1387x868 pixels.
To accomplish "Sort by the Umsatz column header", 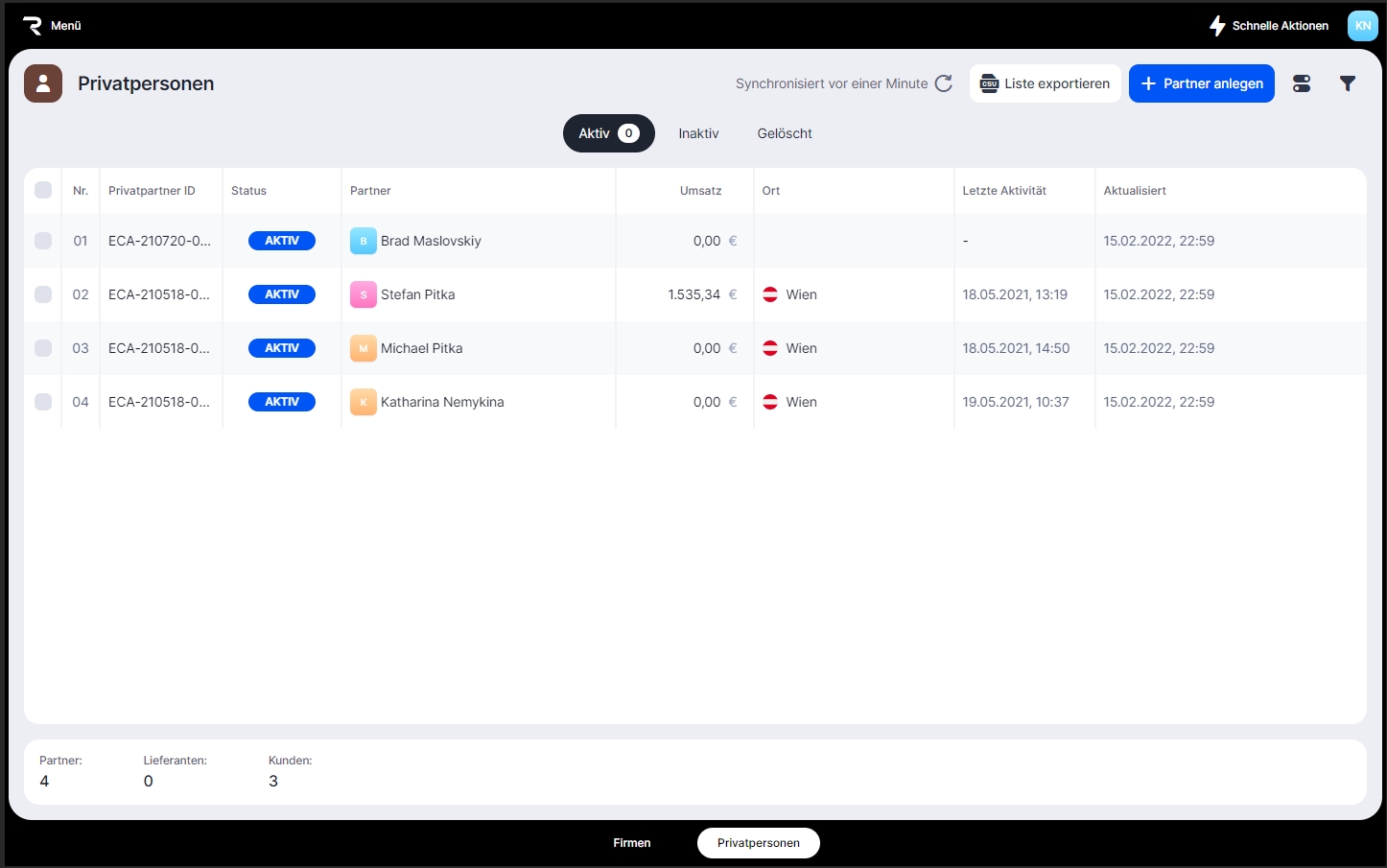I will point(700,191).
